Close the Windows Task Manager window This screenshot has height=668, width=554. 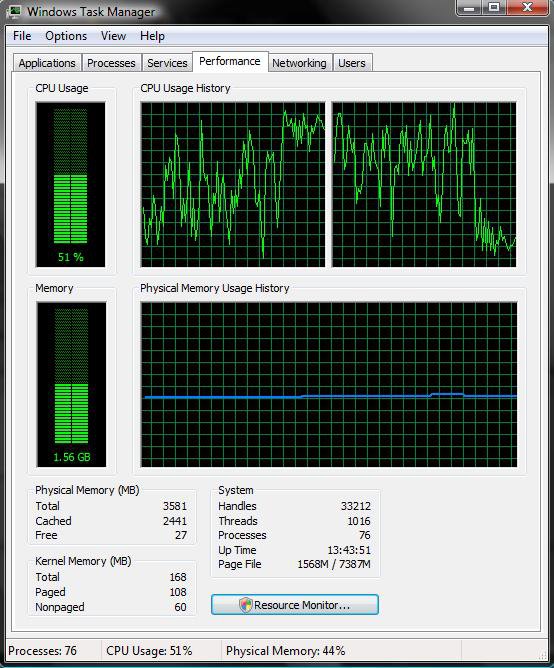point(528,8)
